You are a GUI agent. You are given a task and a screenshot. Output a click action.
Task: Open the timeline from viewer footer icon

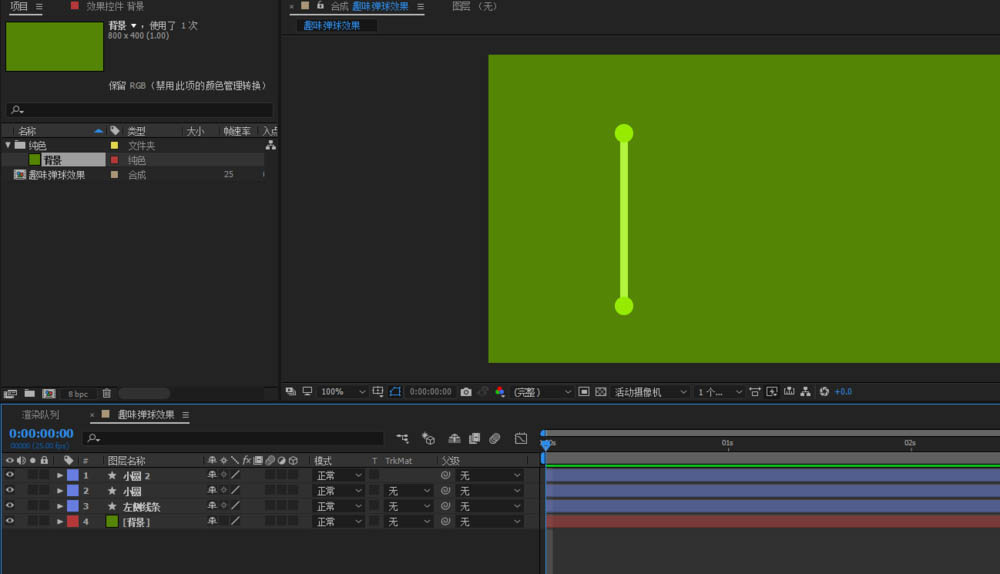click(x=789, y=392)
